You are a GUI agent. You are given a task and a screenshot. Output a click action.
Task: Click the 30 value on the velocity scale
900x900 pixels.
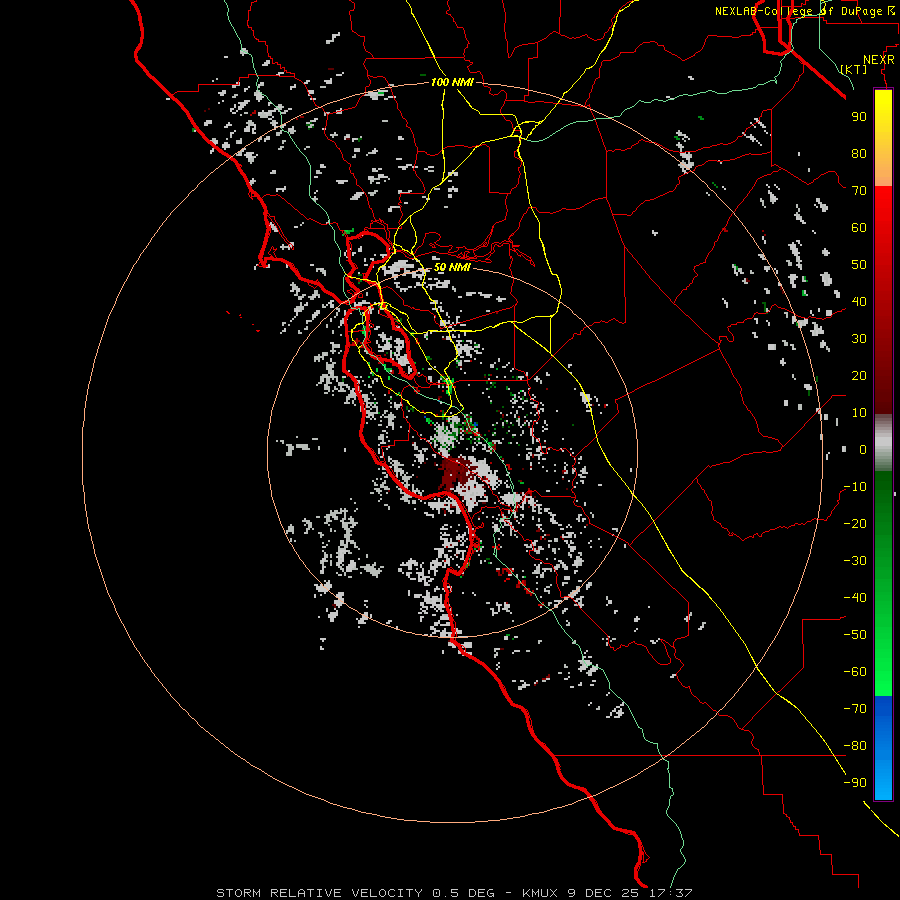[x=859, y=339]
